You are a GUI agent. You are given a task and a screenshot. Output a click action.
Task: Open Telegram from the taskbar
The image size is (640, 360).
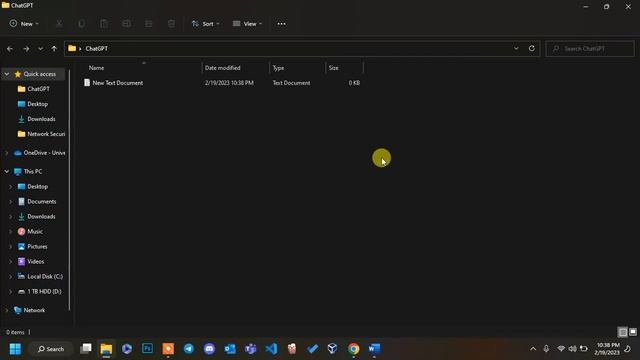[189, 349]
